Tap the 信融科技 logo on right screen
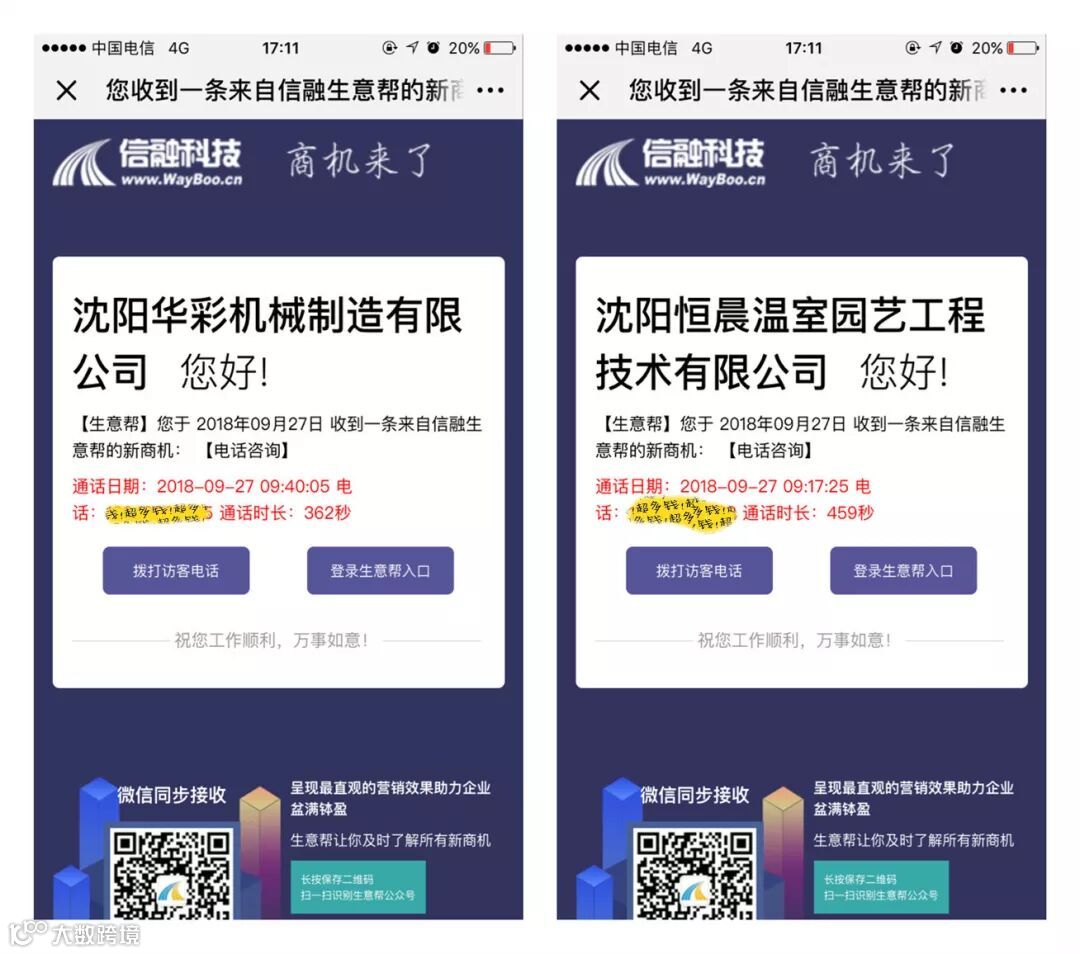 point(671,163)
